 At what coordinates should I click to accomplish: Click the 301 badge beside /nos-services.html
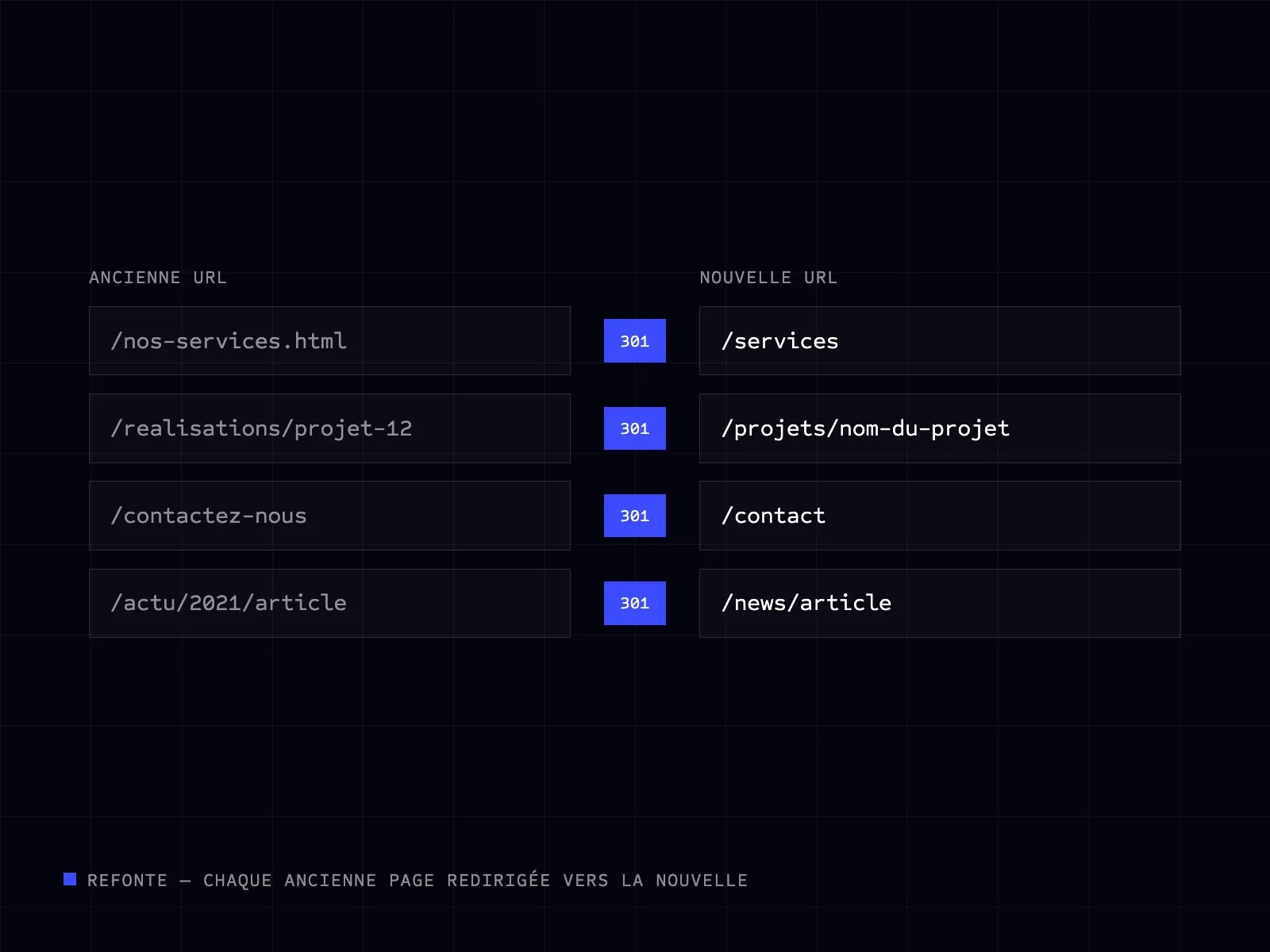(635, 341)
